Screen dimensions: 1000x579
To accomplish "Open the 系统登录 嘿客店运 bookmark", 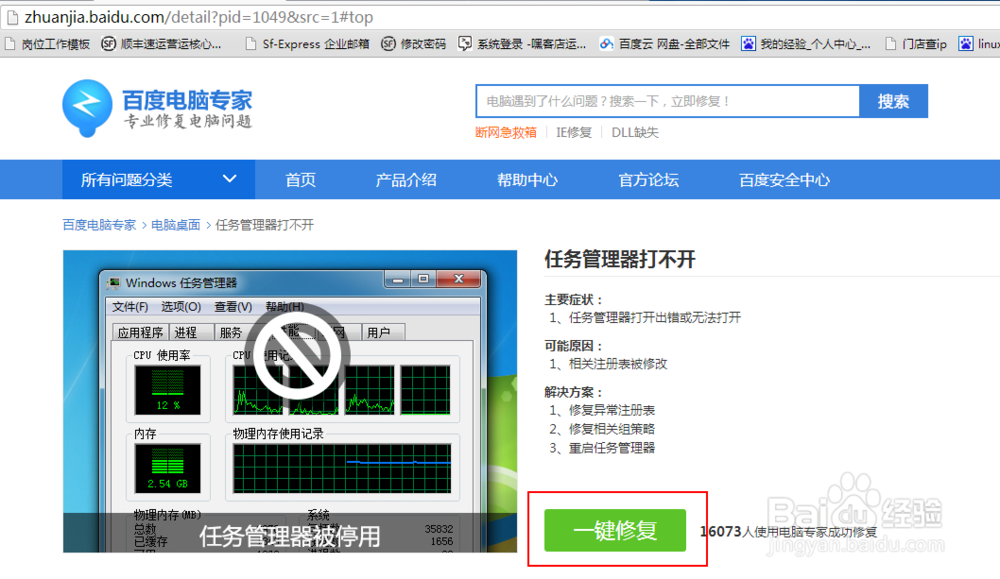I will tap(522, 44).
